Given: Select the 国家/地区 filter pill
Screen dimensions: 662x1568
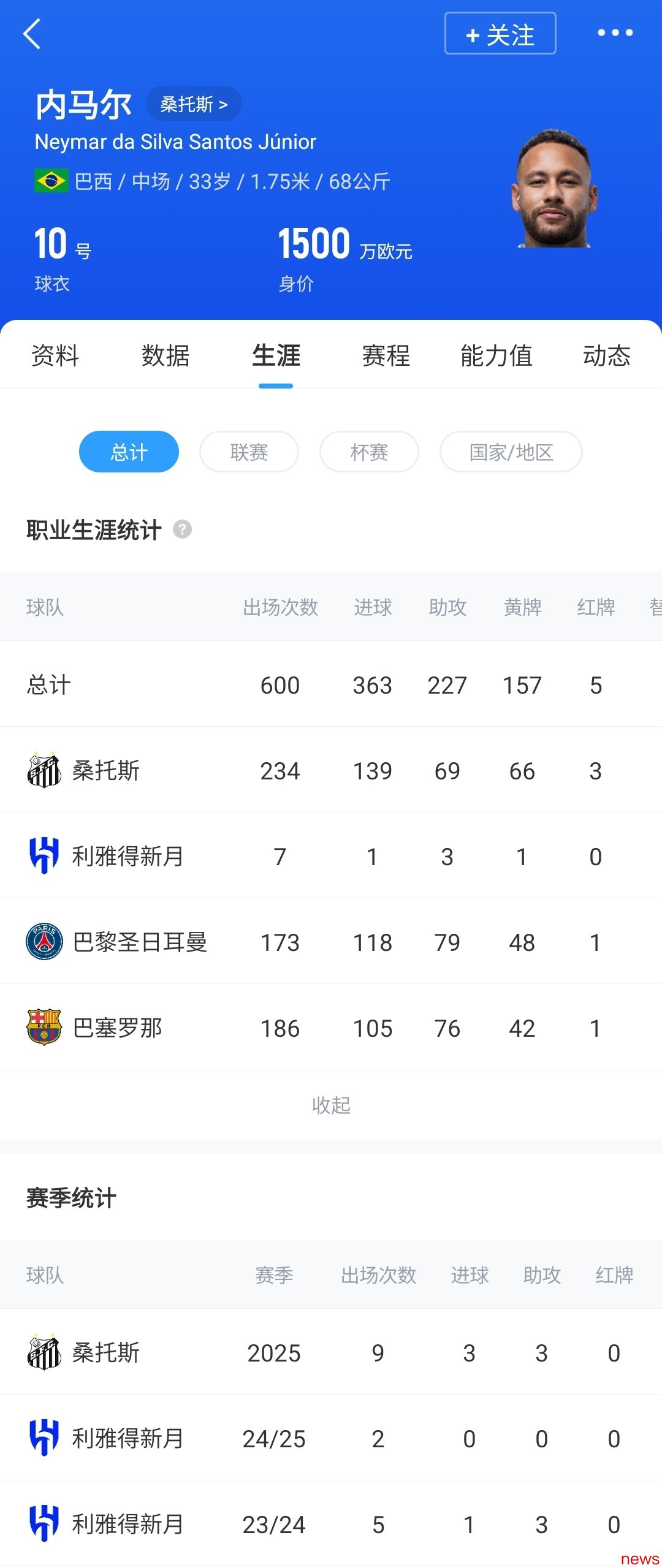Looking at the screenshot, I should point(511,452).
